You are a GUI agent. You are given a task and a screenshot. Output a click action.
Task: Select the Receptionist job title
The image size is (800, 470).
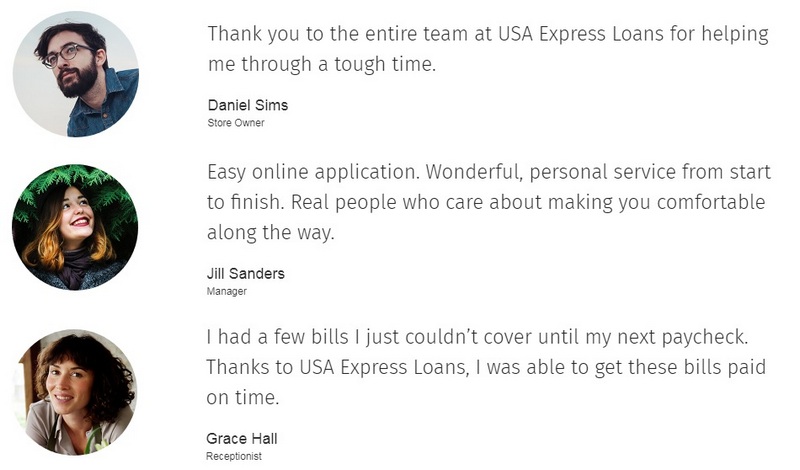234,456
